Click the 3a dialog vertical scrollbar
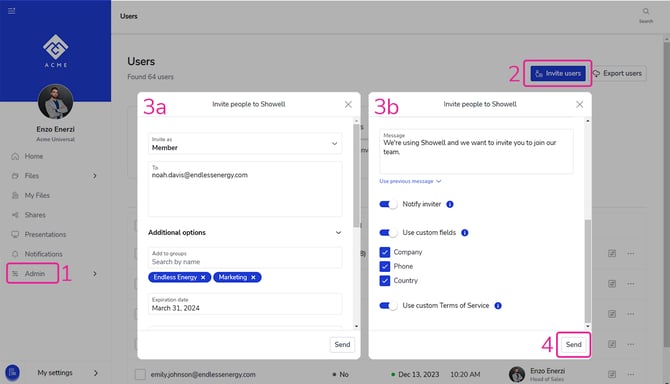670x384 pixels. click(356, 175)
